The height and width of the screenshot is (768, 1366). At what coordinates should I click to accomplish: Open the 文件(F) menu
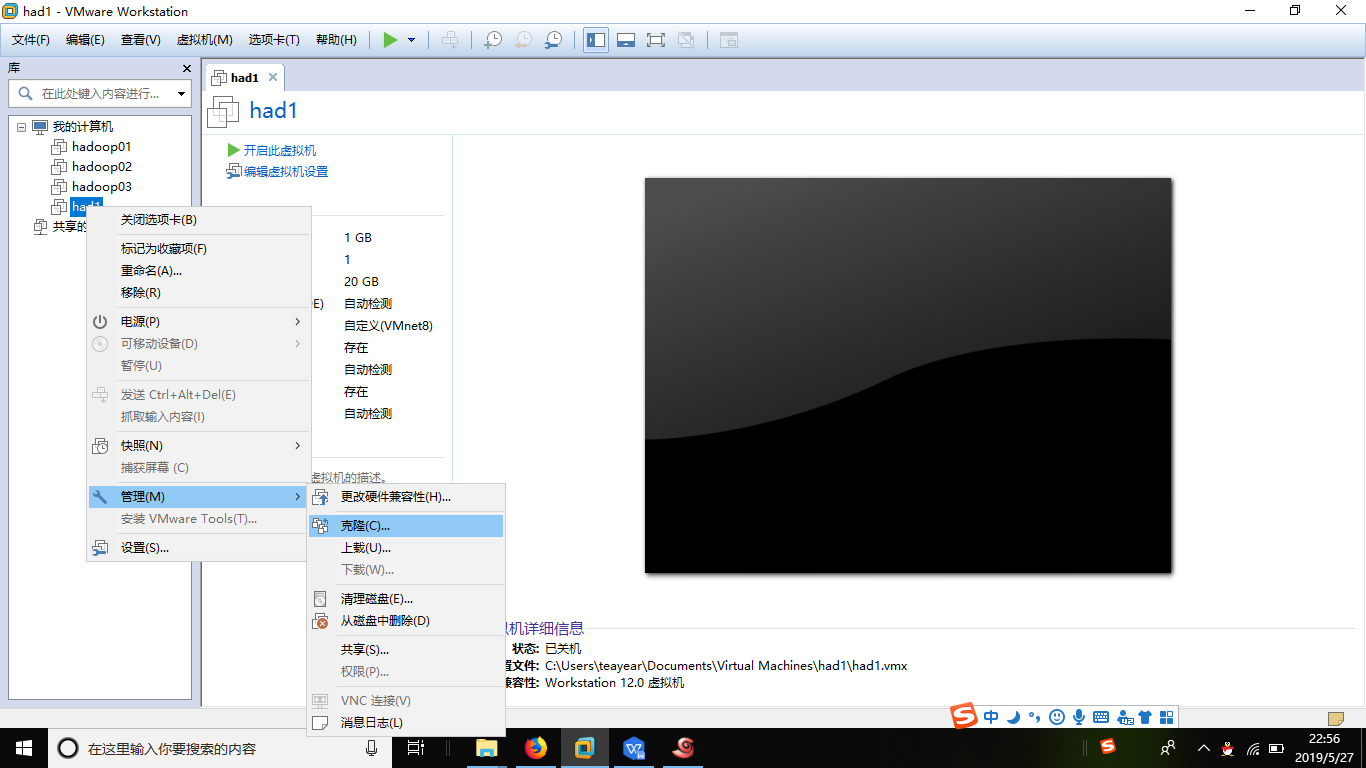(31, 40)
